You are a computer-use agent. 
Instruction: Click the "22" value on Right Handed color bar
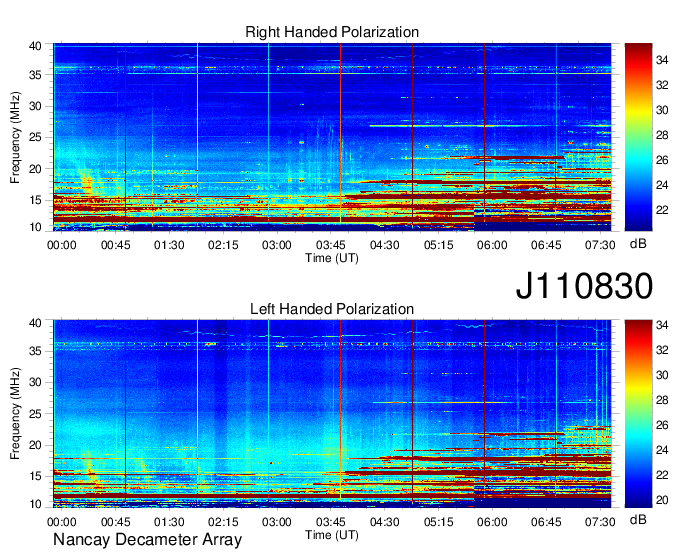click(x=662, y=210)
